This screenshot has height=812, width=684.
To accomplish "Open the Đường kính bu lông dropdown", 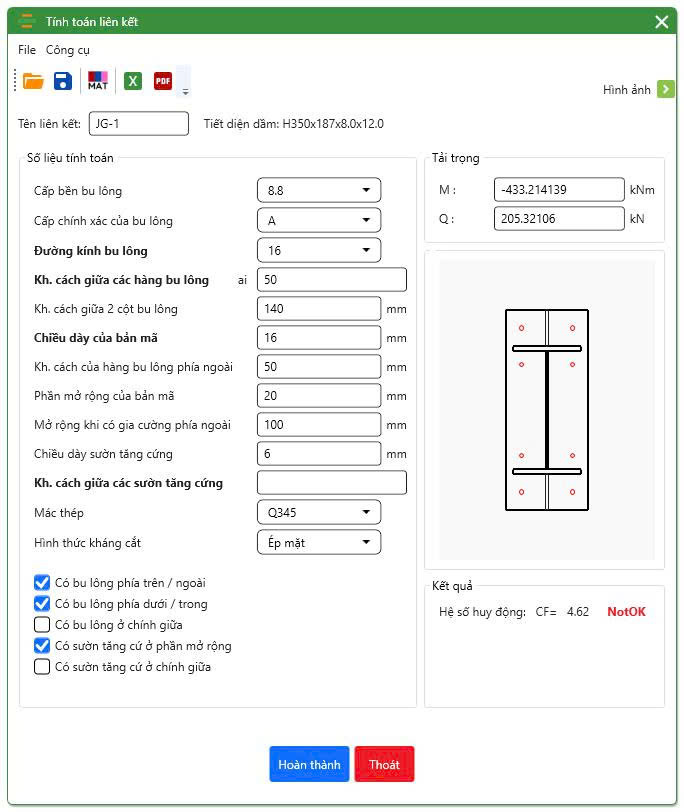I will pos(319,250).
